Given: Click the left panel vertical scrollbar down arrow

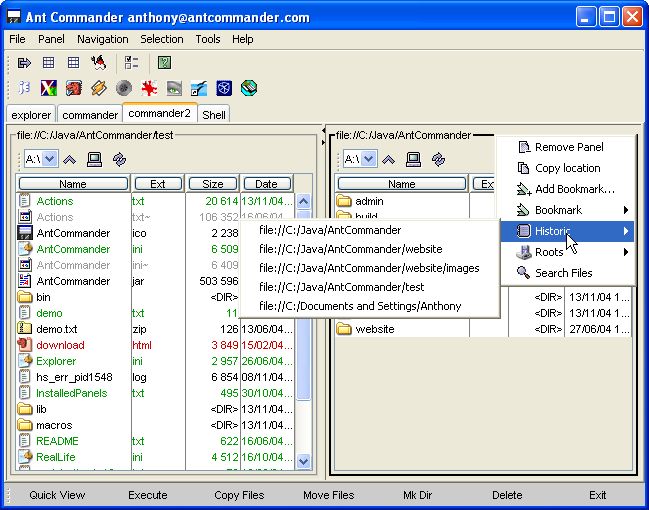Looking at the screenshot, I should [x=304, y=461].
